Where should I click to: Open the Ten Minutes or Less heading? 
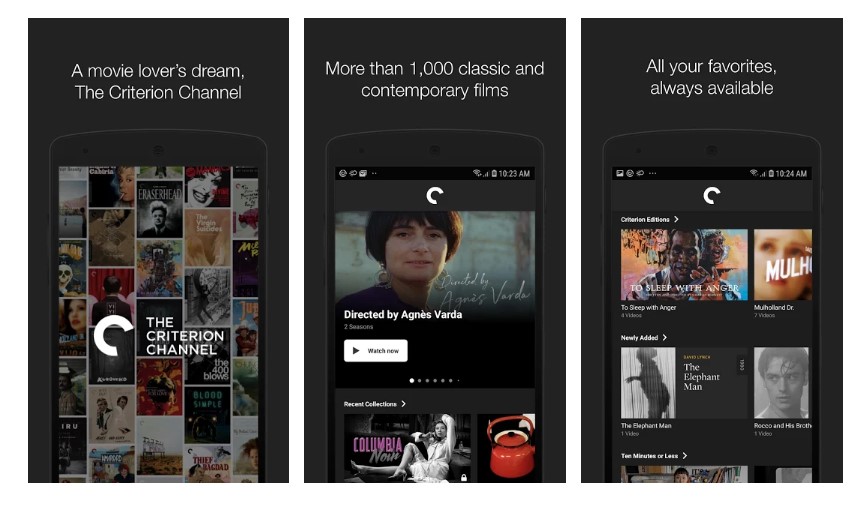click(x=649, y=456)
